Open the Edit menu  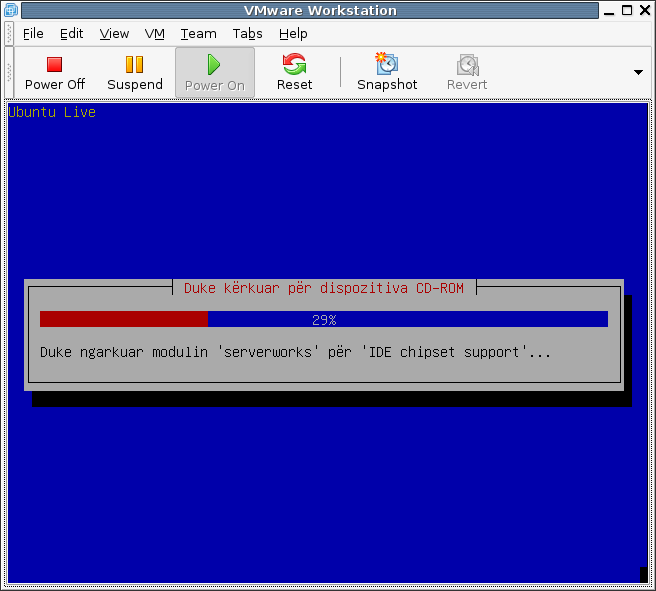click(x=72, y=33)
